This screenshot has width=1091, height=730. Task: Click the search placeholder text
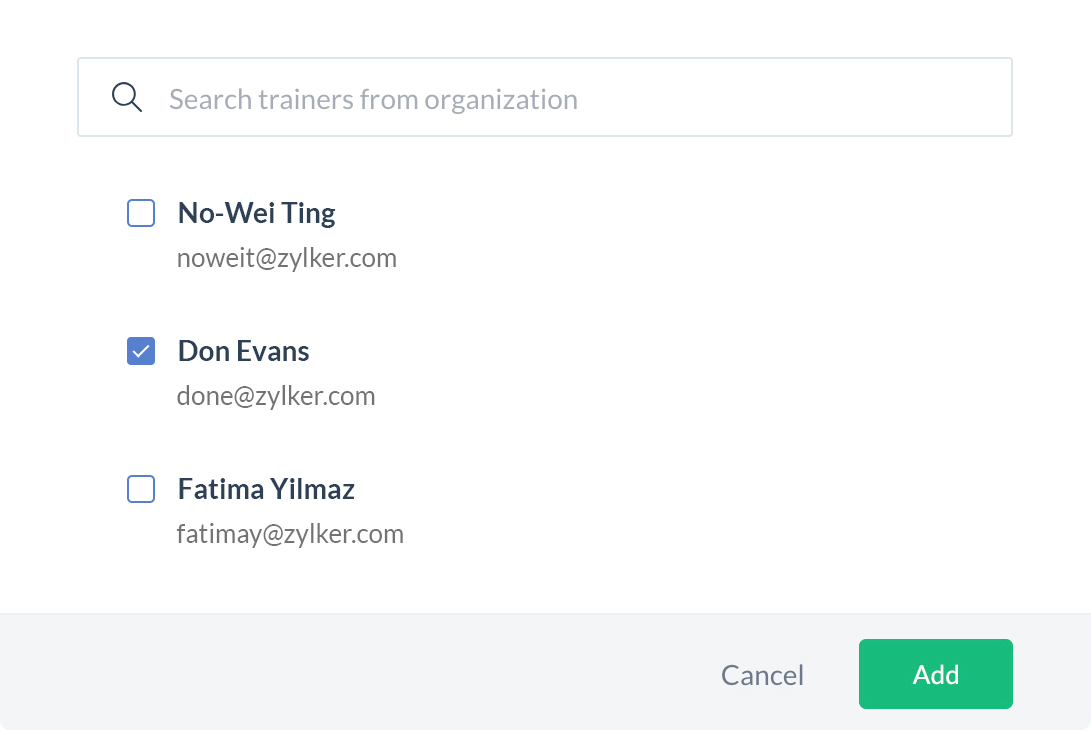point(373,99)
